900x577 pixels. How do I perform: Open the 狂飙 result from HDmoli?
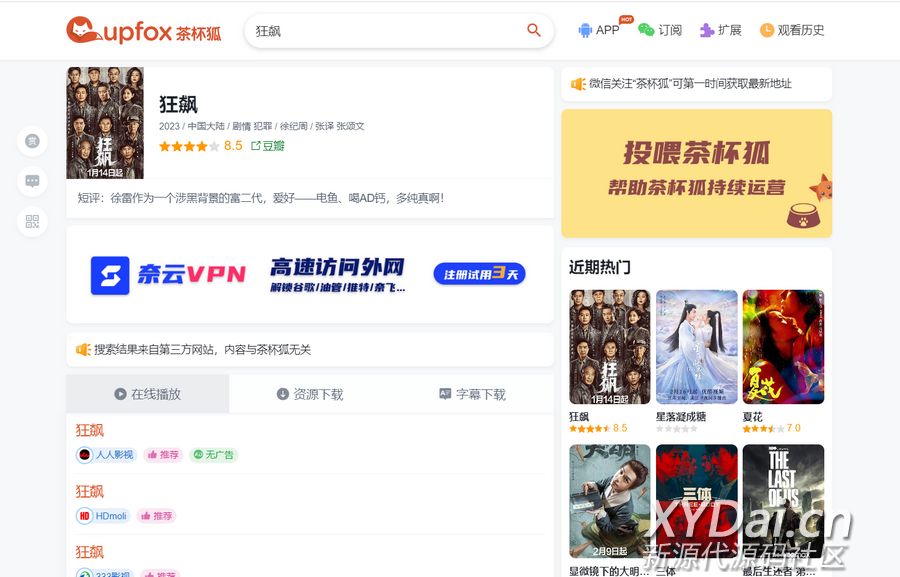tap(90, 491)
